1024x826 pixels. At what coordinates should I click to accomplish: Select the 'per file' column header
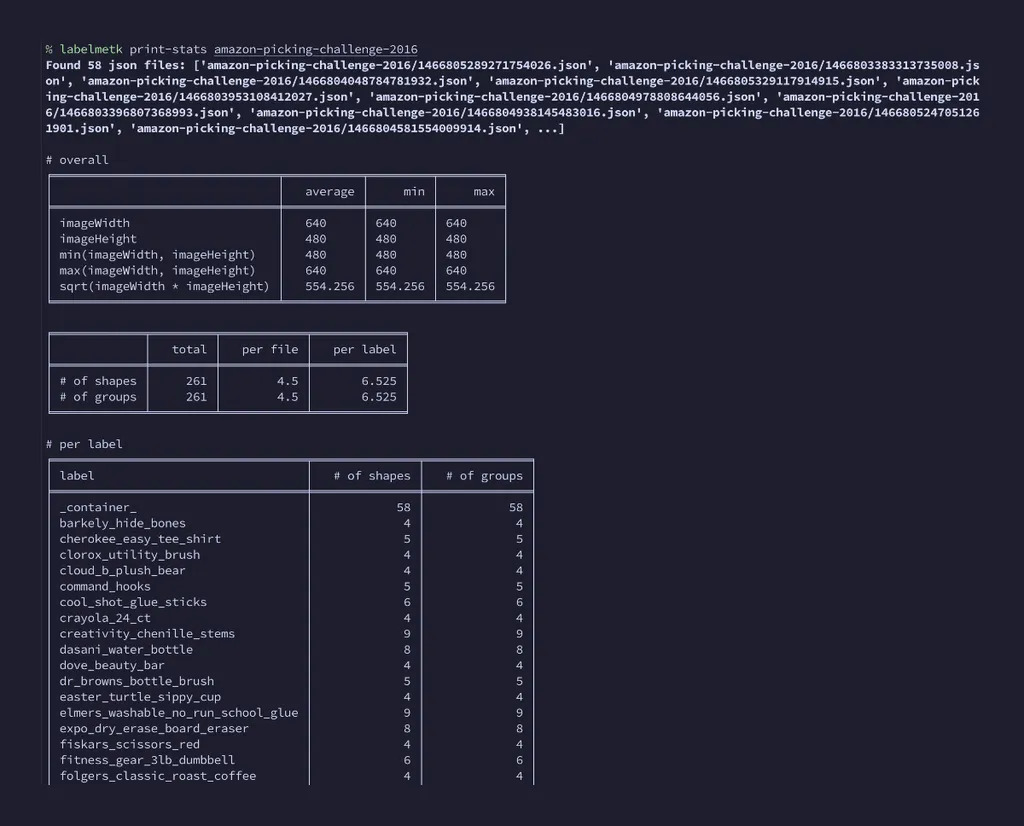coord(270,350)
